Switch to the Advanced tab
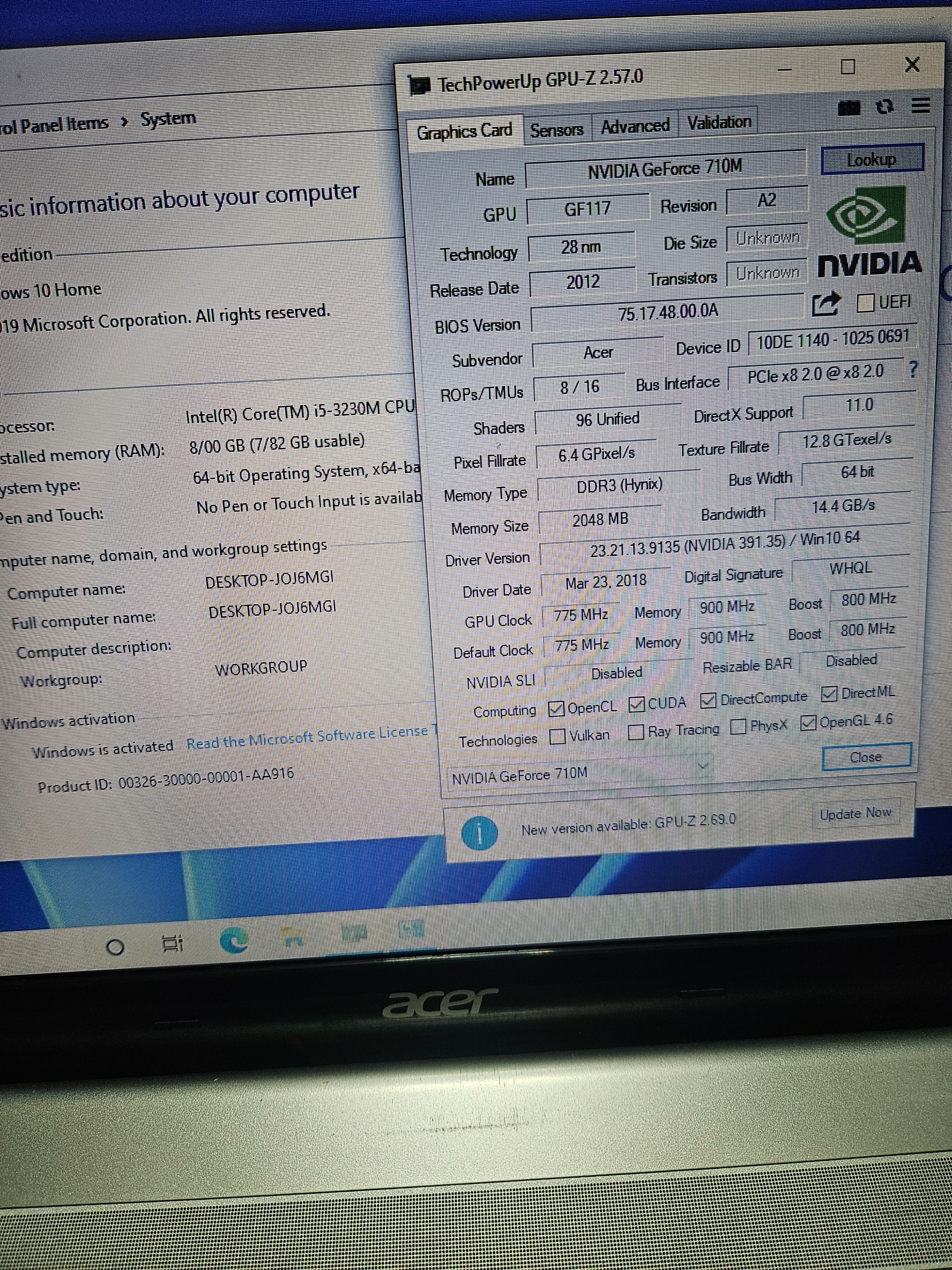The width and height of the screenshot is (952, 1270). (x=635, y=126)
